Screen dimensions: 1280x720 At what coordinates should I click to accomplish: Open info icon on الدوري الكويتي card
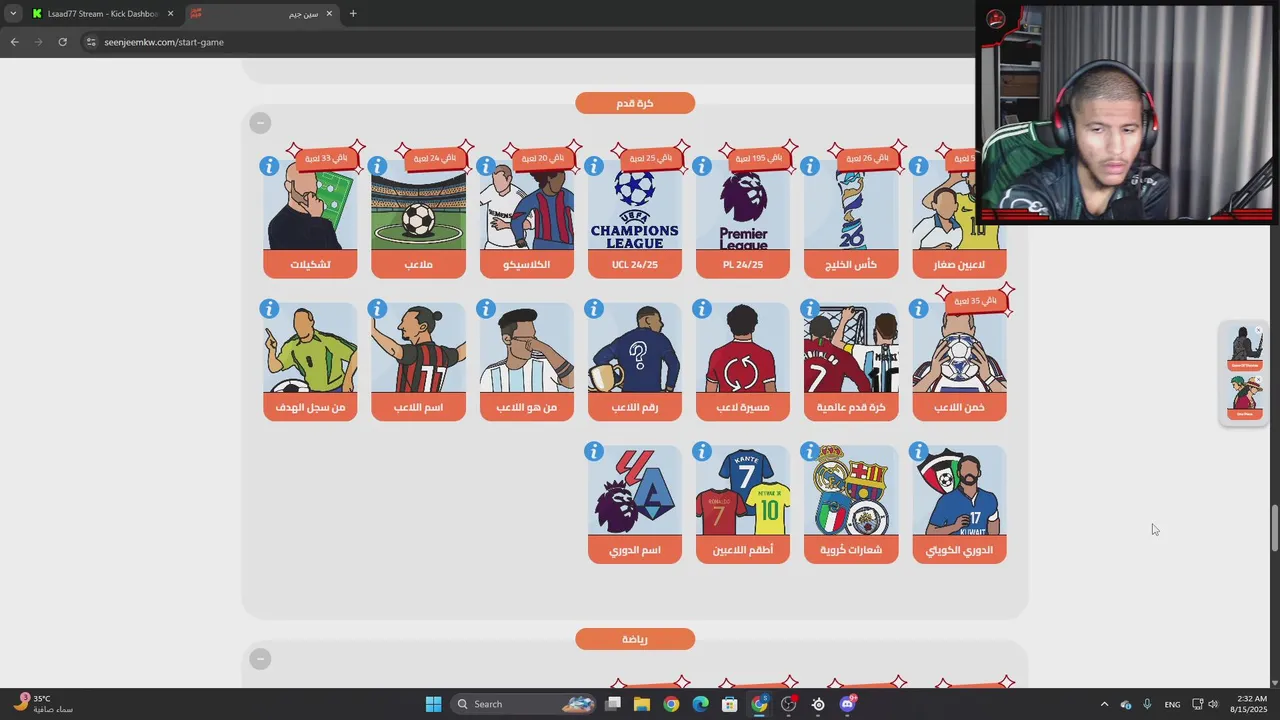pos(918,452)
